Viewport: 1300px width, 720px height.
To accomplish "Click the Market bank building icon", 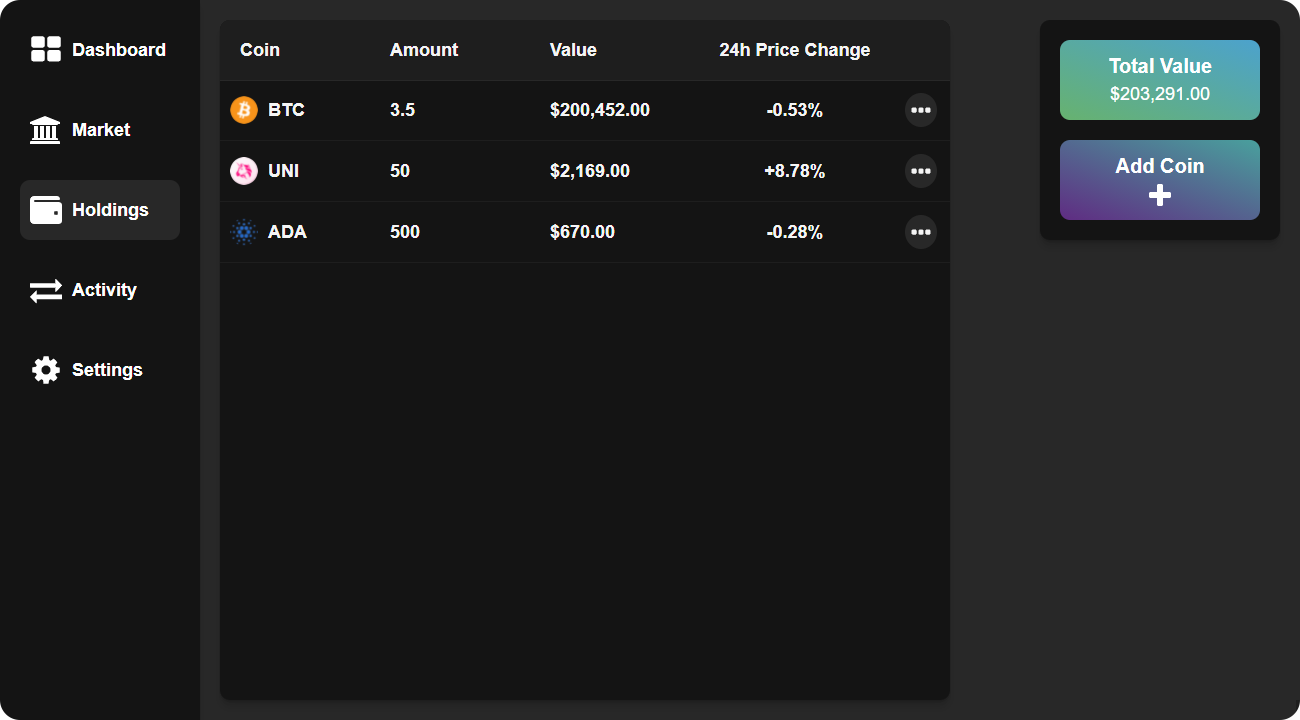I will [45, 130].
